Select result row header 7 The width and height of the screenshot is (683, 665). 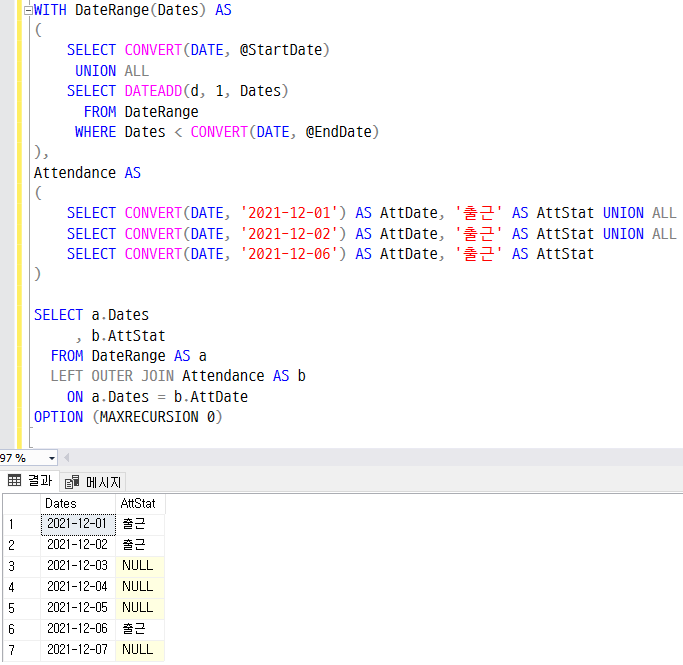click(22, 649)
